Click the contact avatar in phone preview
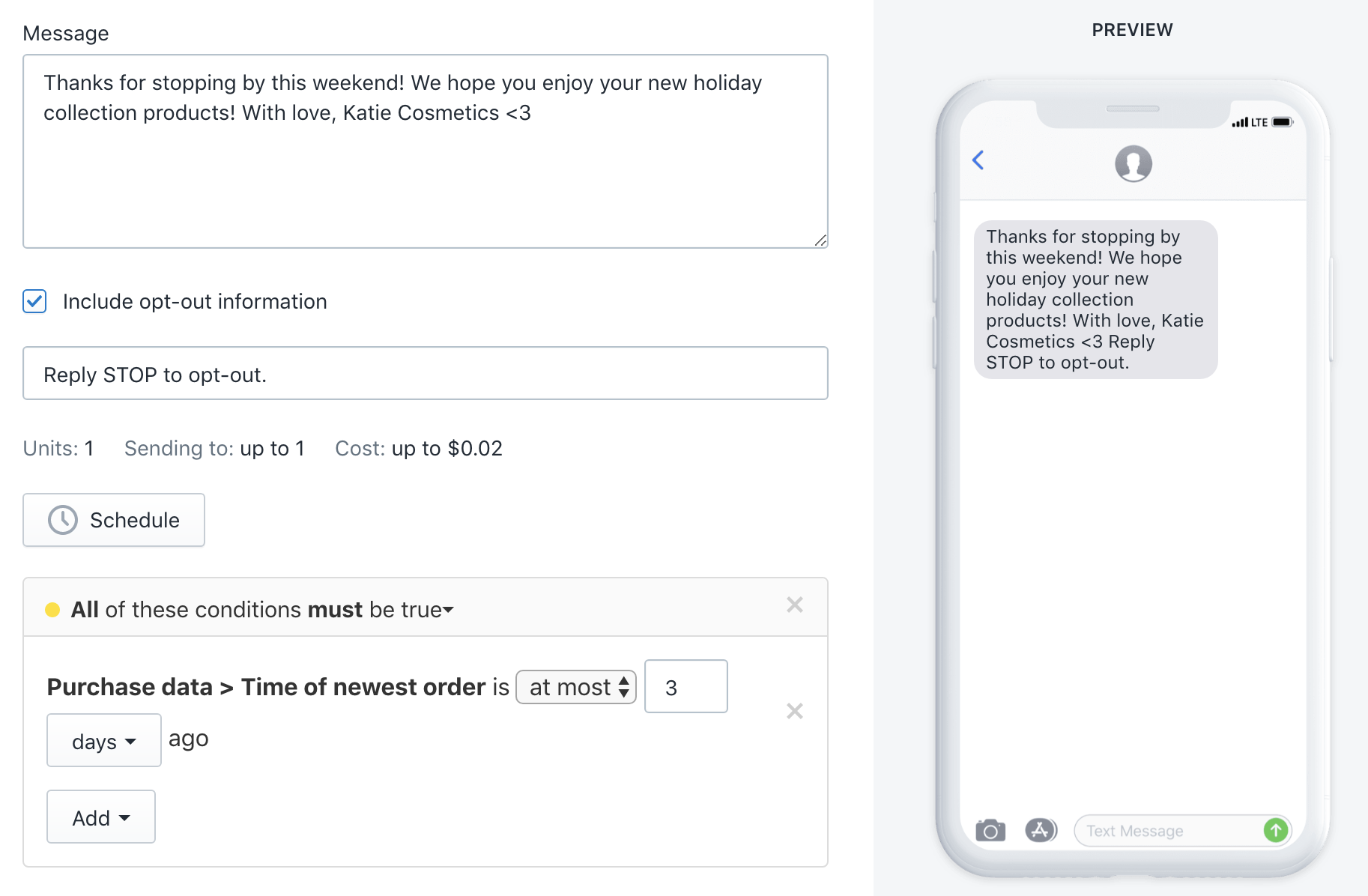1368x896 pixels. coord(1133,163)
